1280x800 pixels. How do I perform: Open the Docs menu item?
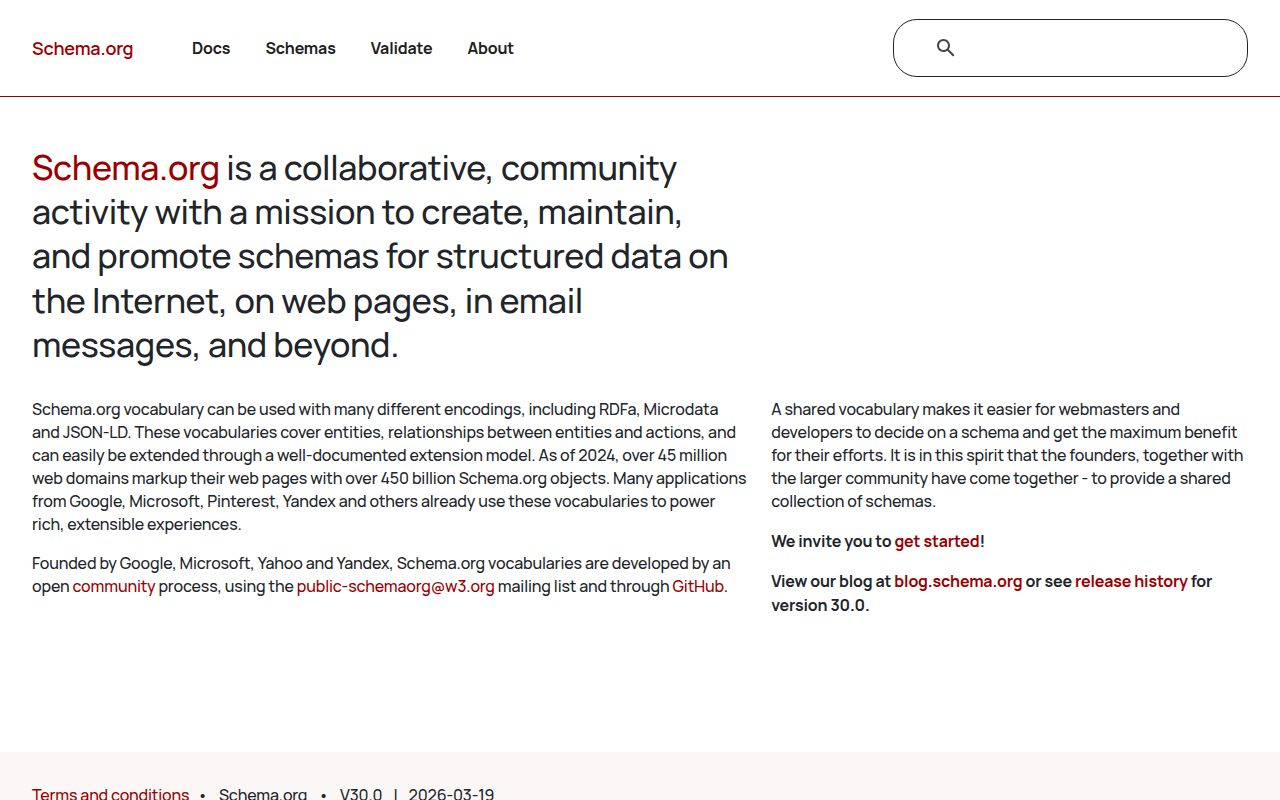(211, 48)
